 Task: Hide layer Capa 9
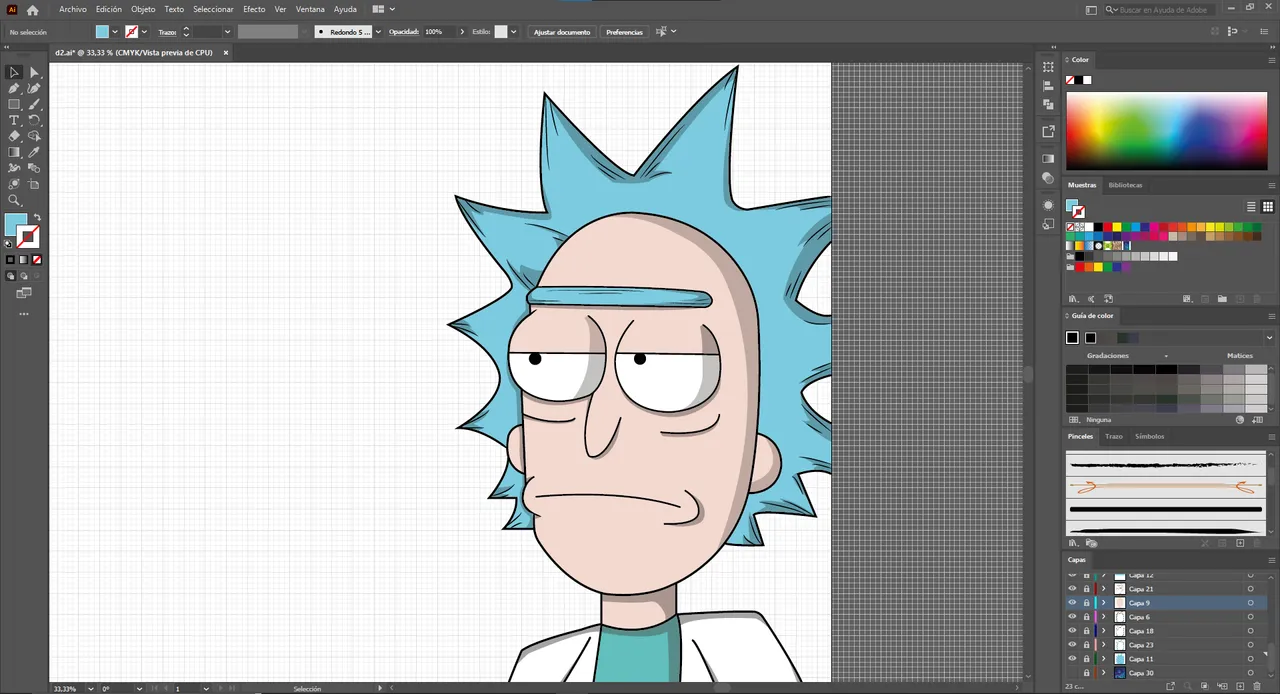1072,603
